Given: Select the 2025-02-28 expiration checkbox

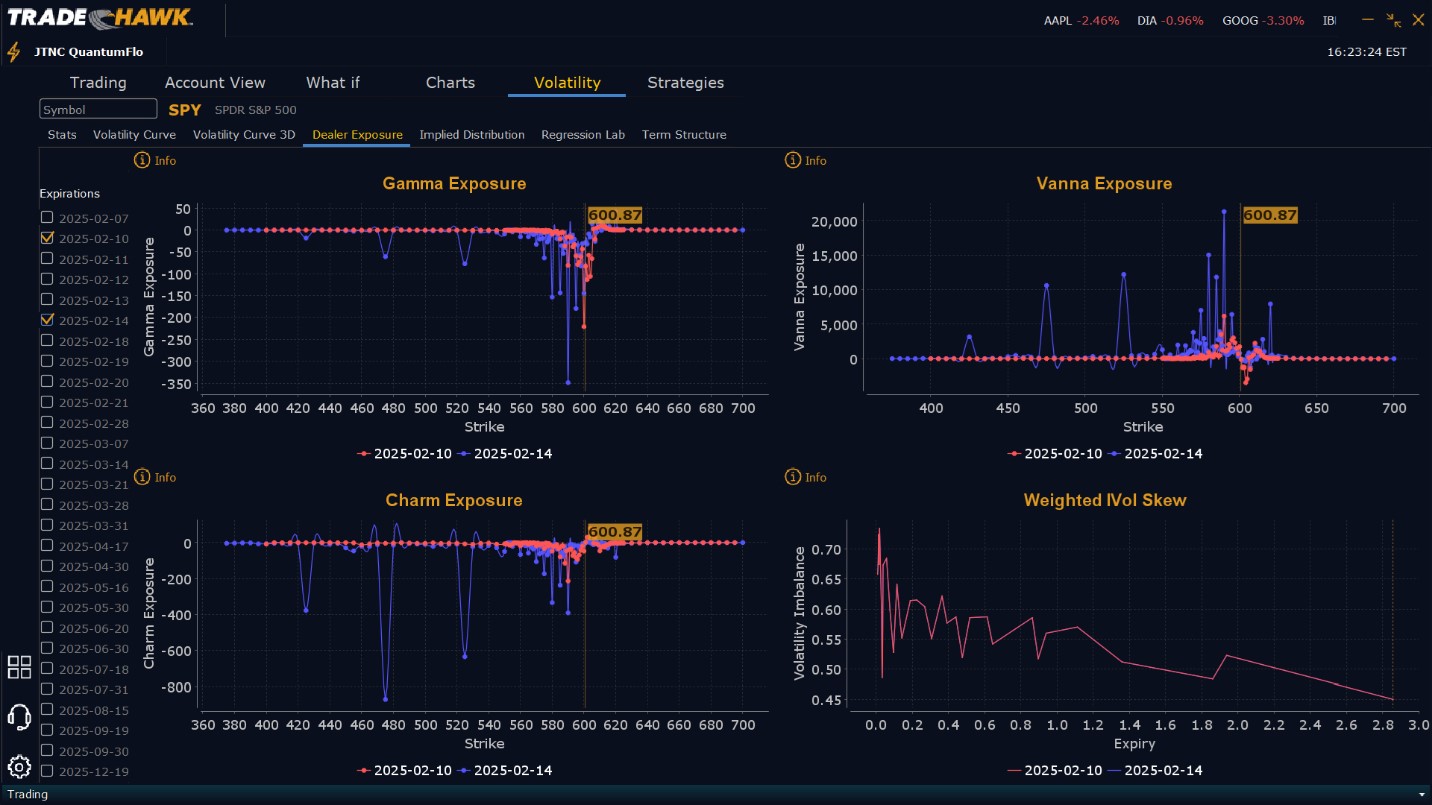Looking at the screenshot, I should pos(47,422).
